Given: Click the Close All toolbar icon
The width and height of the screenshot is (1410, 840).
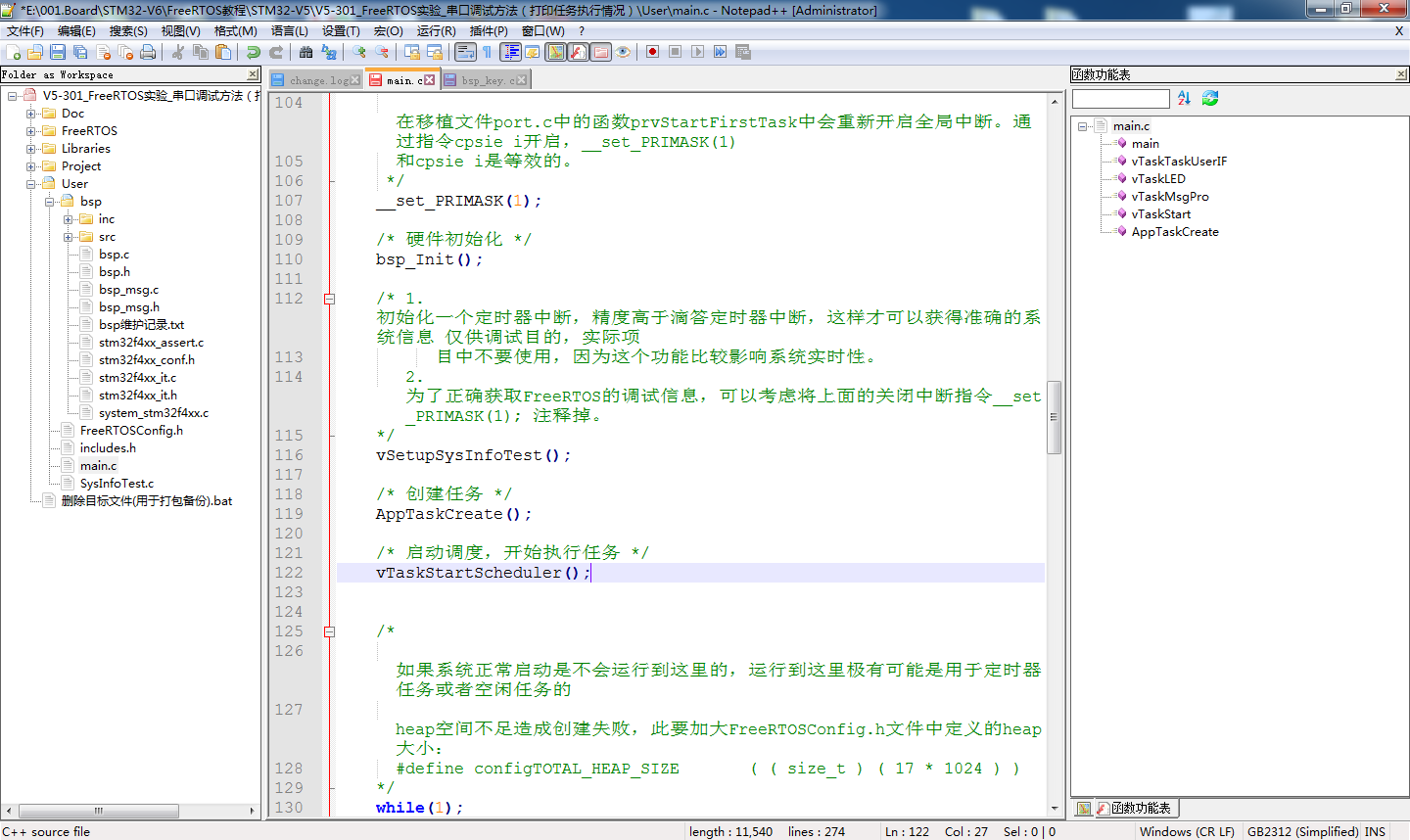Looking at the screenshot, I should (x=125, y=52).
